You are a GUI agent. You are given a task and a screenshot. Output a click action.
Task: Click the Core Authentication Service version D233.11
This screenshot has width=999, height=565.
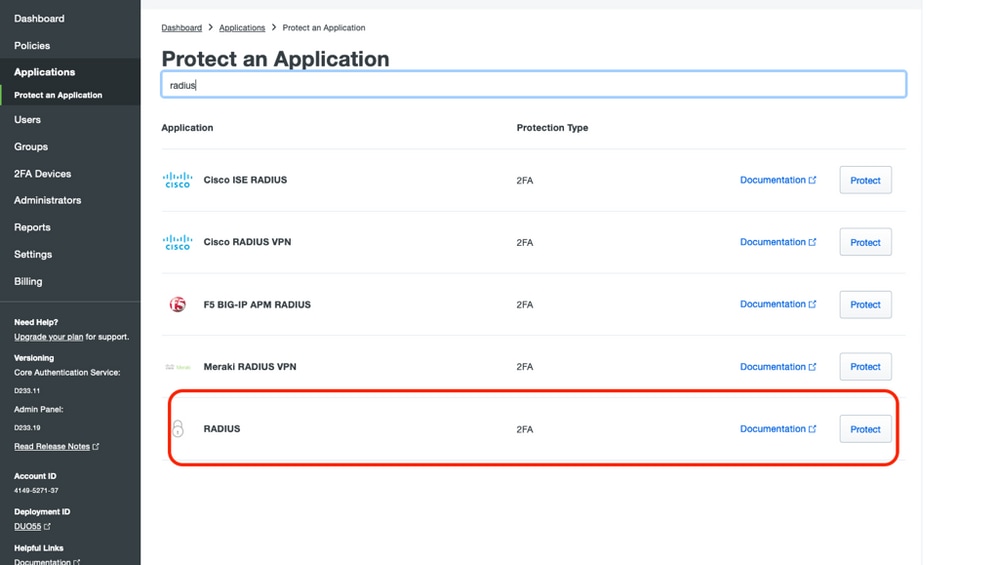[27, 391]
